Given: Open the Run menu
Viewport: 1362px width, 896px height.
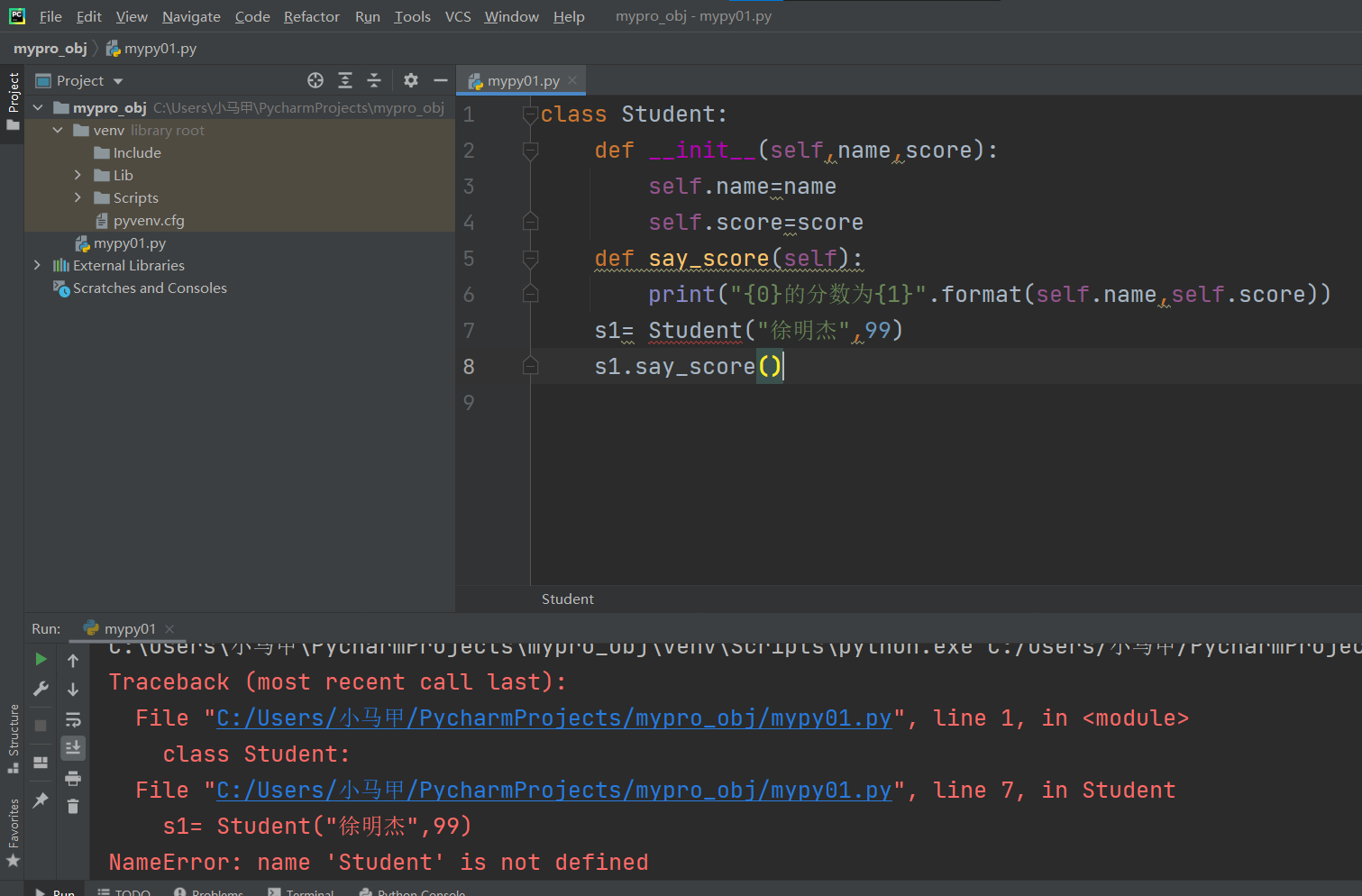Looking at the screenshot, I should point(368,16).
